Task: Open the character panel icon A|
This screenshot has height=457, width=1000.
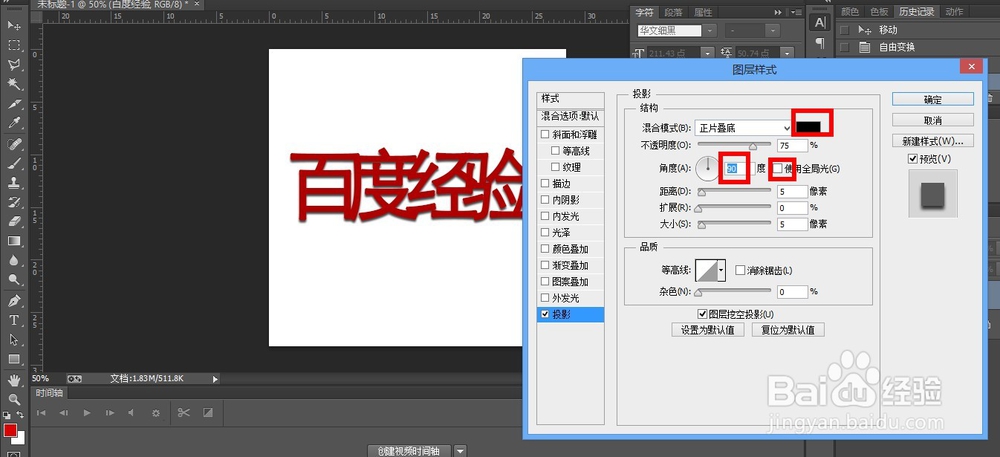Action: [820, 22]
